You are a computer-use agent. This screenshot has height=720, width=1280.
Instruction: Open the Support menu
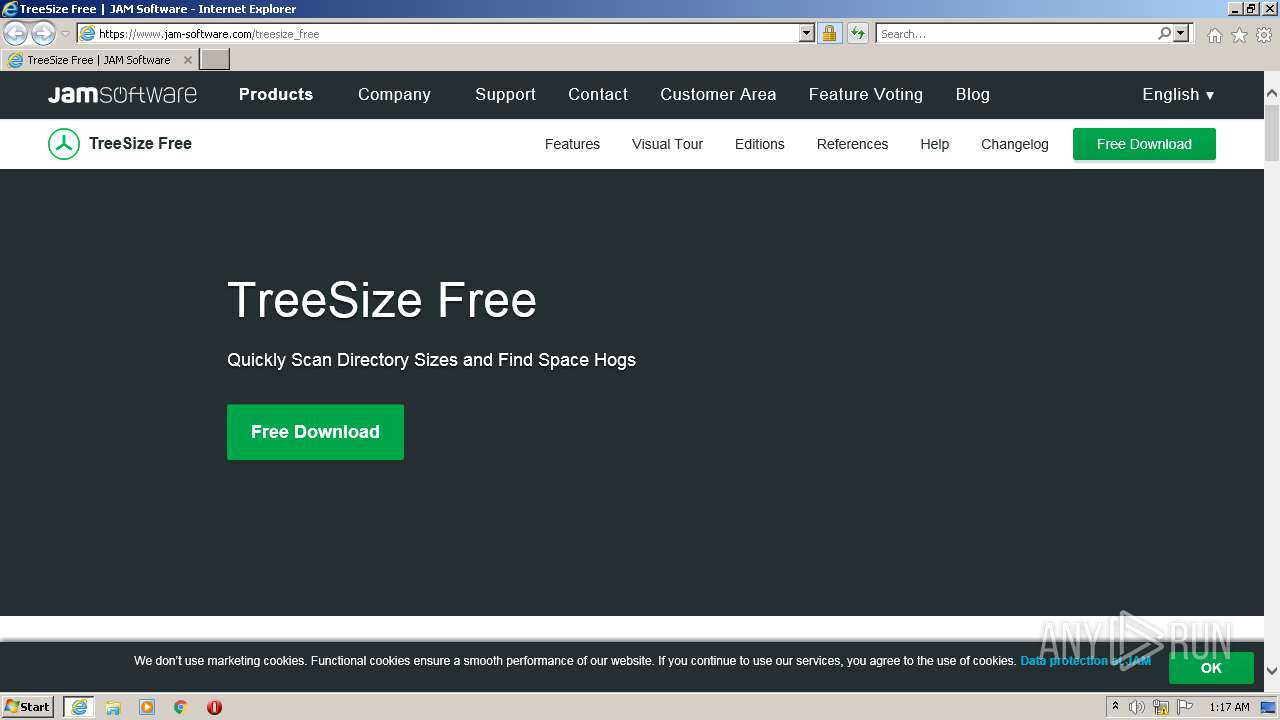[x=505, y=94]
